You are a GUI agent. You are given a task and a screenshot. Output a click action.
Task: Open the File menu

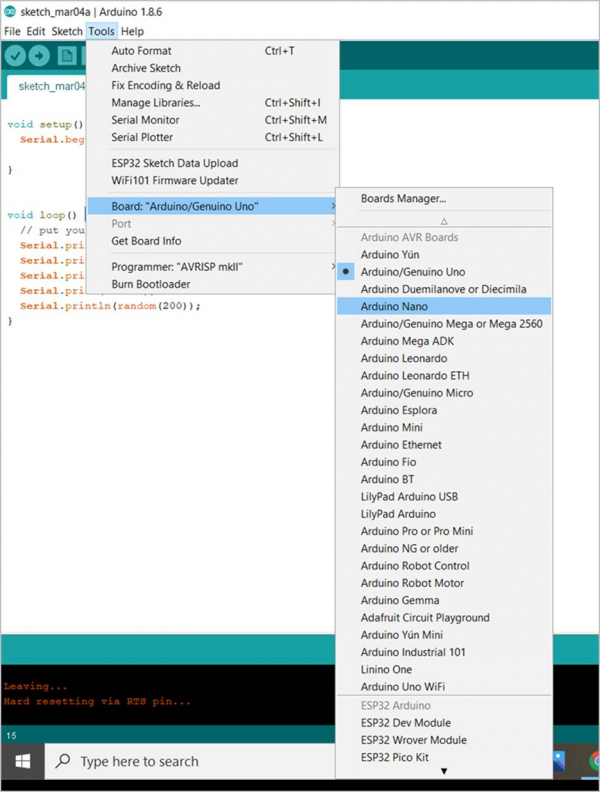12,31
